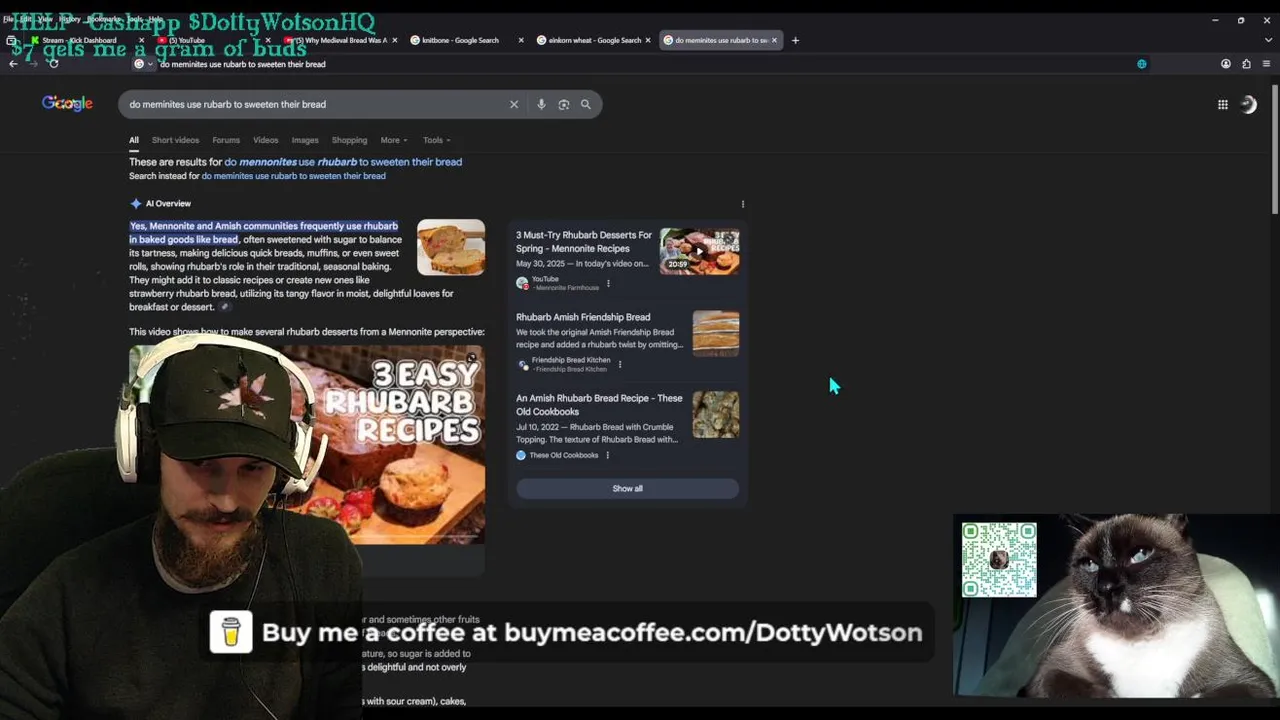This screenshot has height=720, width=1280.
Task: Switch to the Stream - Kick Dashboard tab
Action: click(x=80, y=40)
